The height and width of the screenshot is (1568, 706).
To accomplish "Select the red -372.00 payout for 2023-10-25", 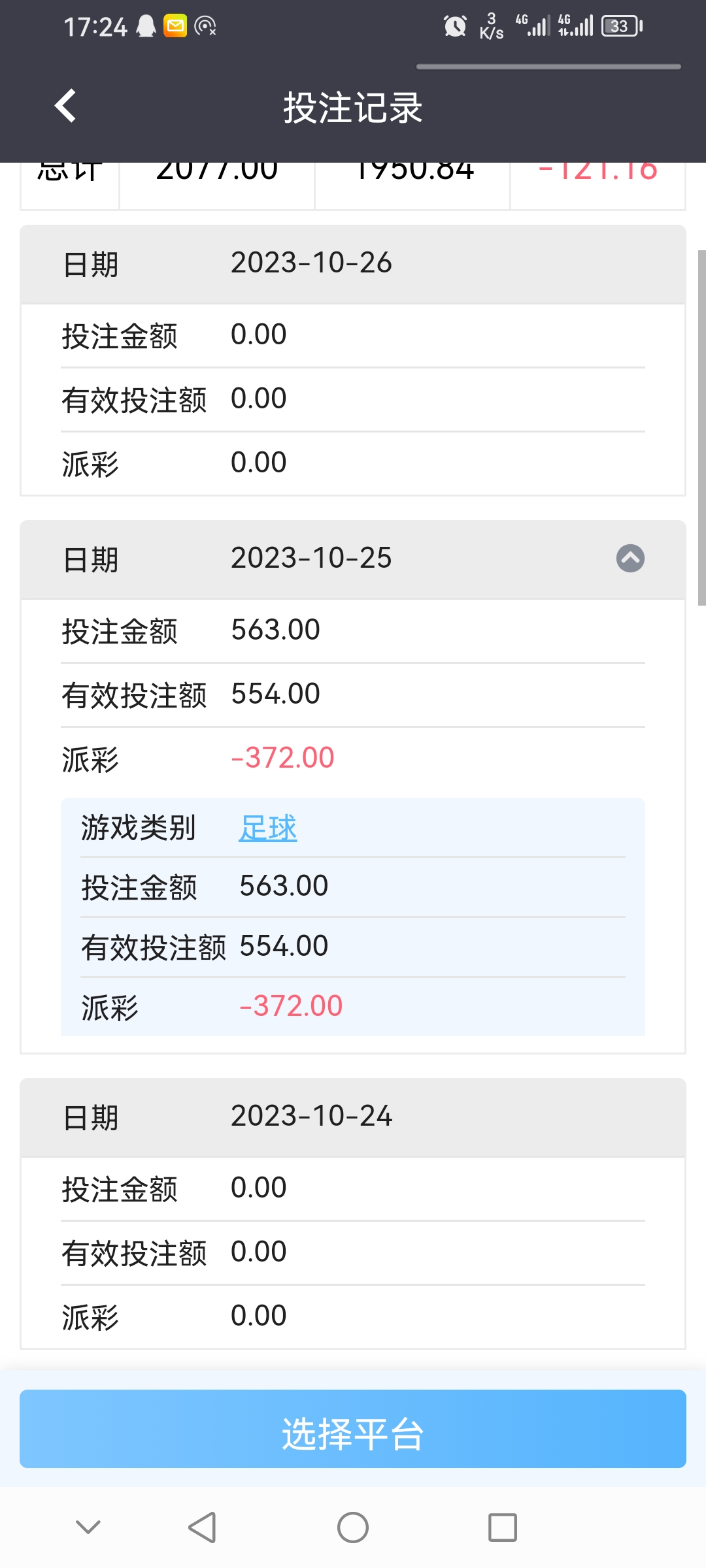I will [282, 758].
